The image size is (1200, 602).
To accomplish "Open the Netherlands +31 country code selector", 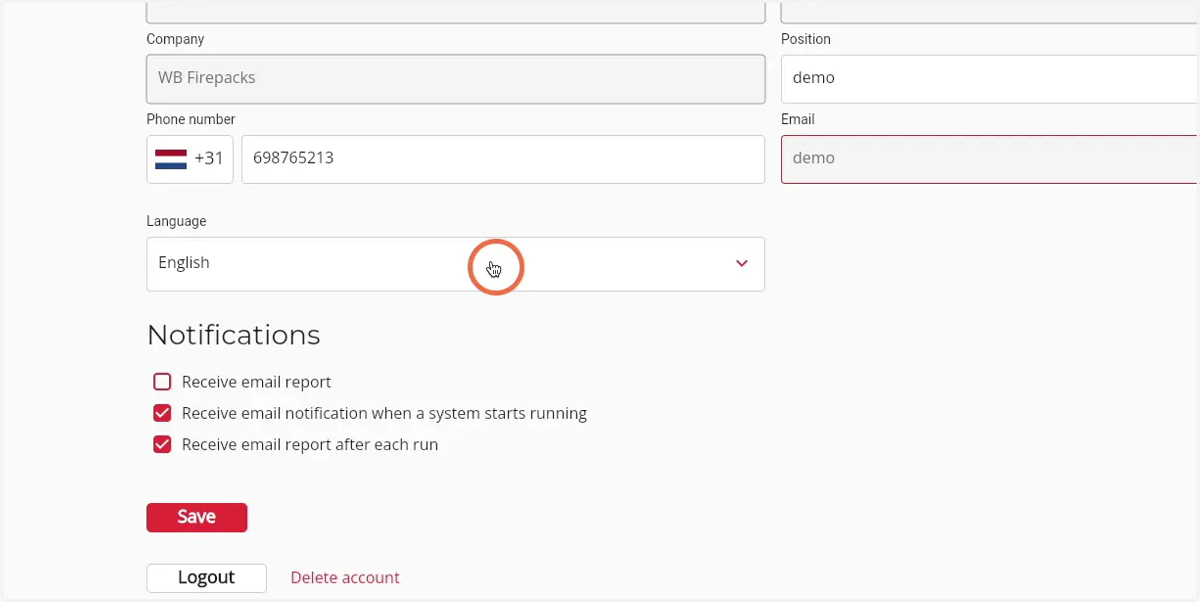I will point(190,159).
